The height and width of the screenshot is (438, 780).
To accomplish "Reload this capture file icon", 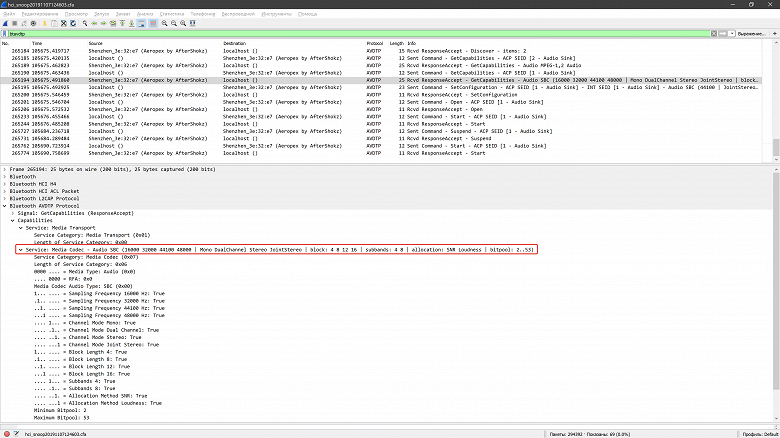I will coord(73,23).
